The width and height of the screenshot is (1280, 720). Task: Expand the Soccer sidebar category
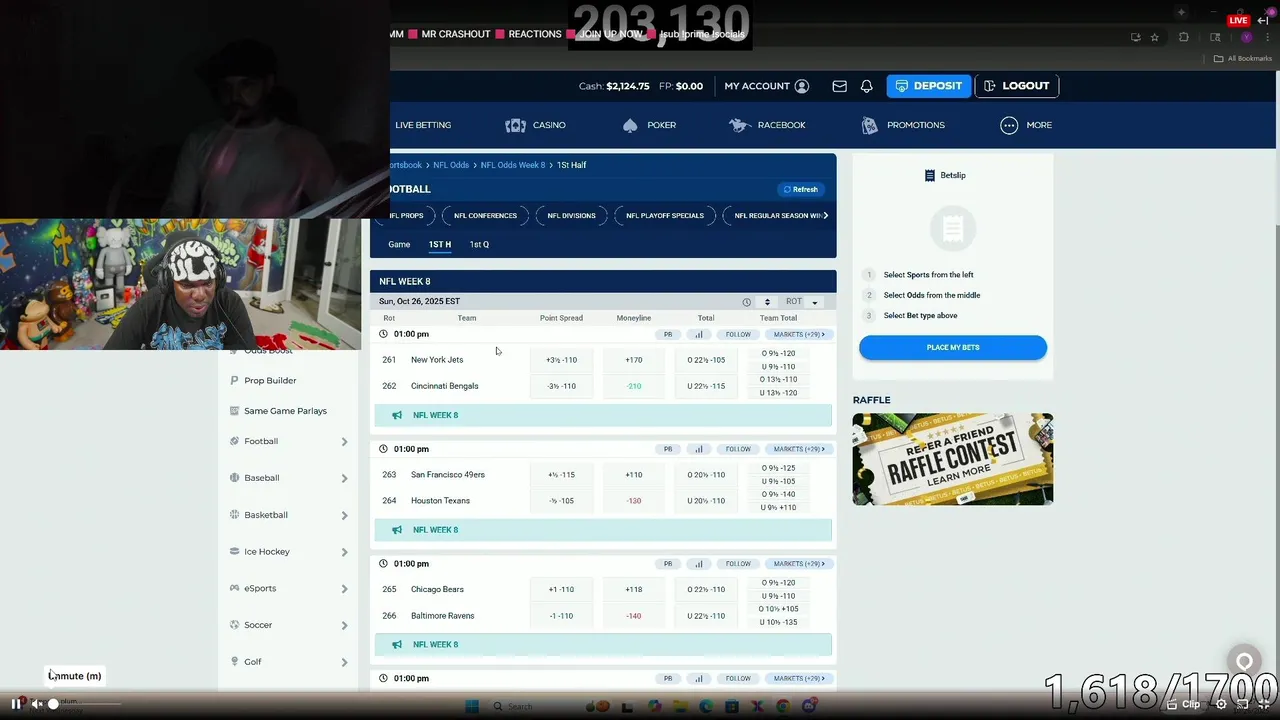click(344, 625)
